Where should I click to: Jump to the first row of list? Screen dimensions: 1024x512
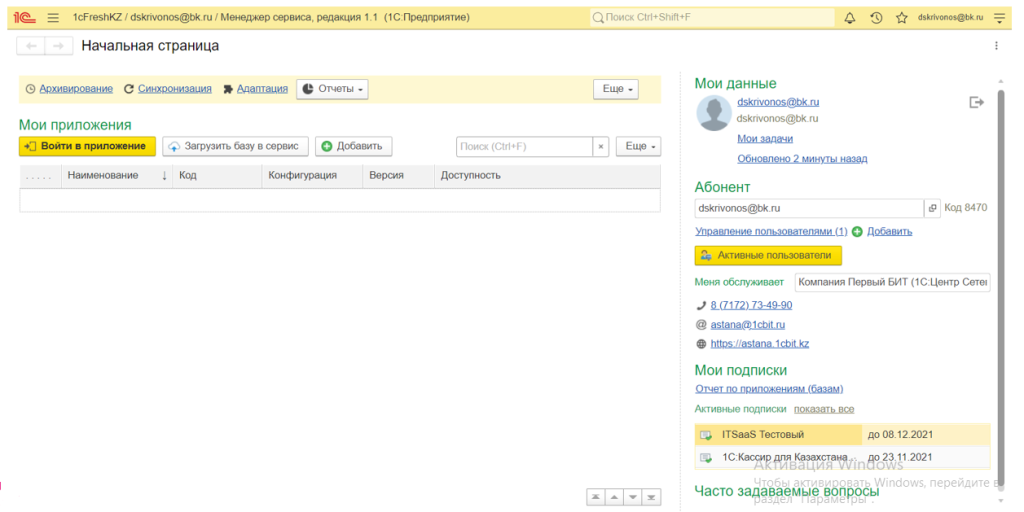(x=595, y=496)
